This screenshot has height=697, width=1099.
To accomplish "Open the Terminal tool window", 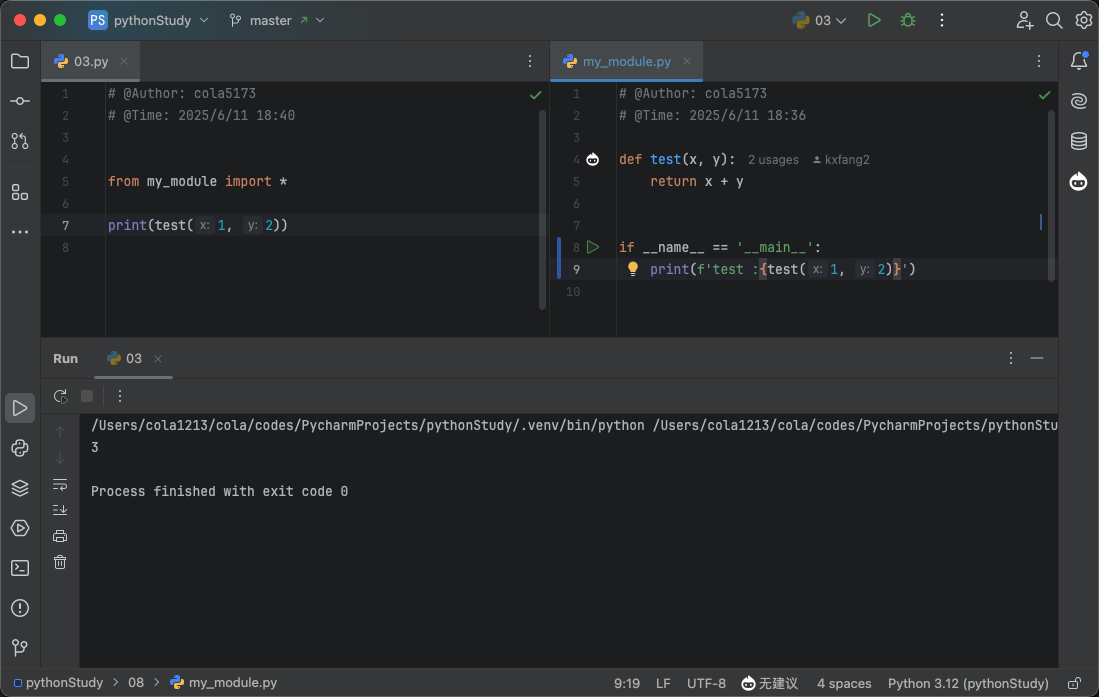I will (x=20, y=568).
